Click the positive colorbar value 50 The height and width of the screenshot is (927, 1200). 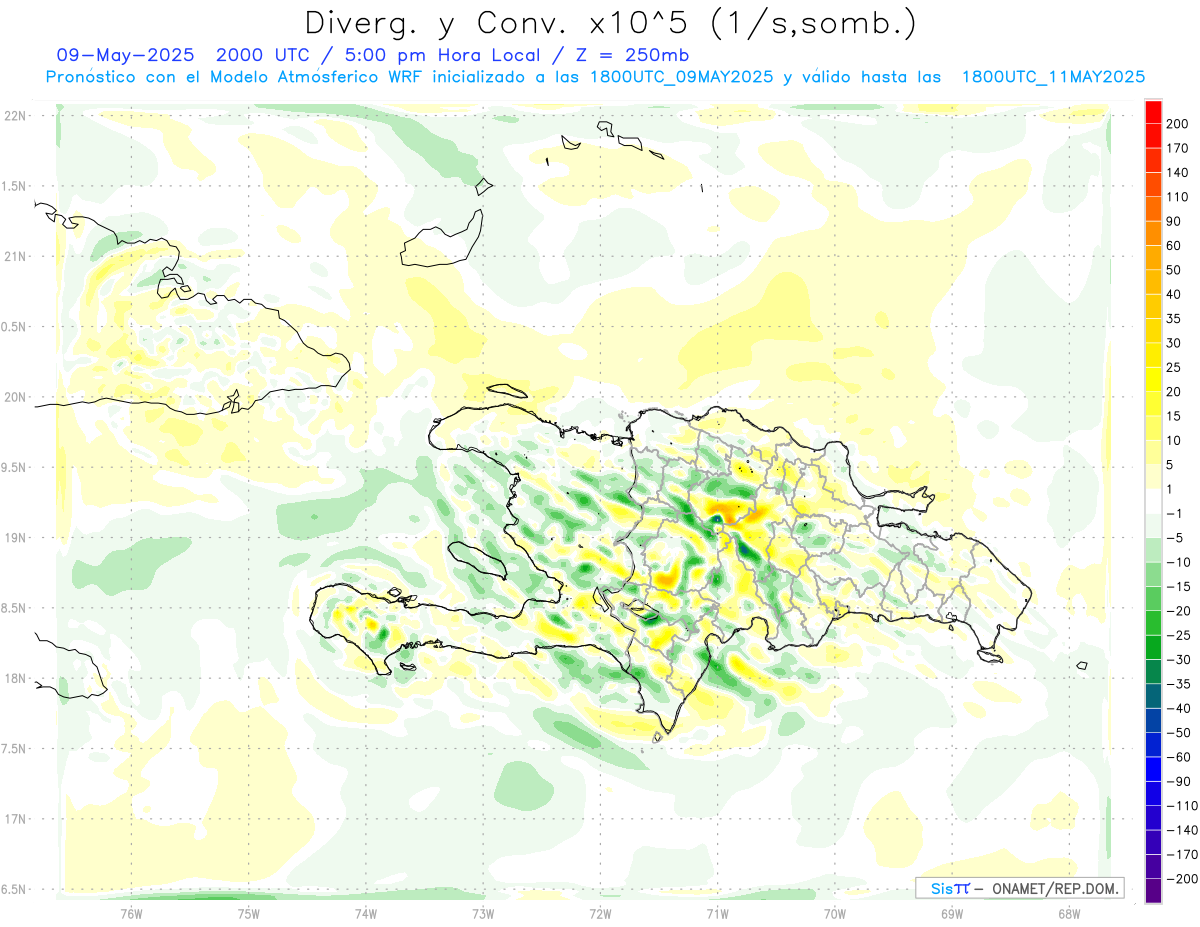click(x=1175, y=270)
